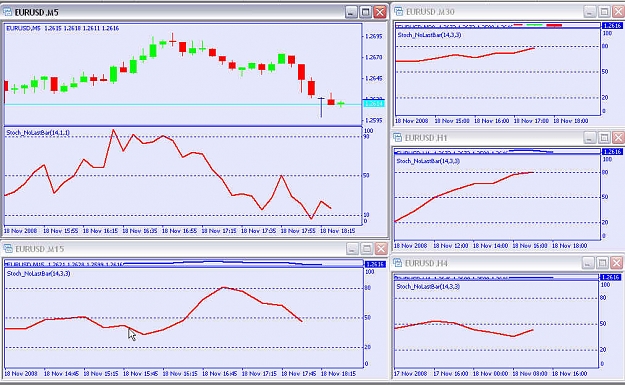This screenshot has height=385, width=625.
Task: Click the chart icon of EURUSD,H1 window
Action: click(x=397, y=138)
